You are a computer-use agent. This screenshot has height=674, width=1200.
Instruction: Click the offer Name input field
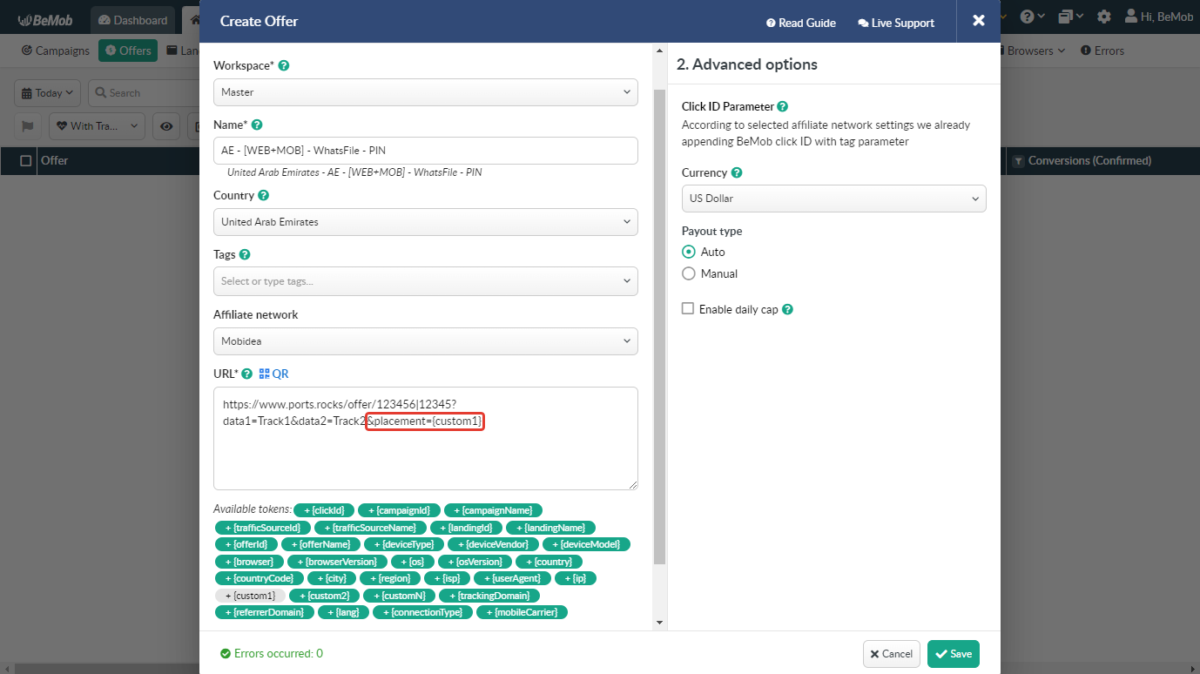pyautogui.click(x=425, y=151)
